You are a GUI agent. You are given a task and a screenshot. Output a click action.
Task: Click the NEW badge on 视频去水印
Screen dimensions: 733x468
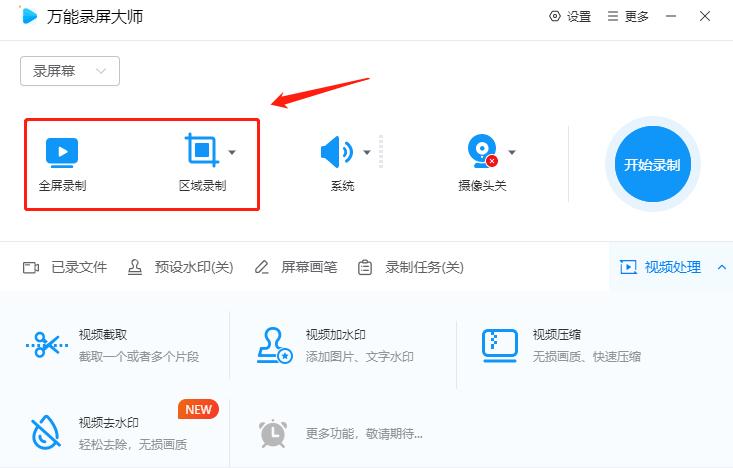[198, 409]
